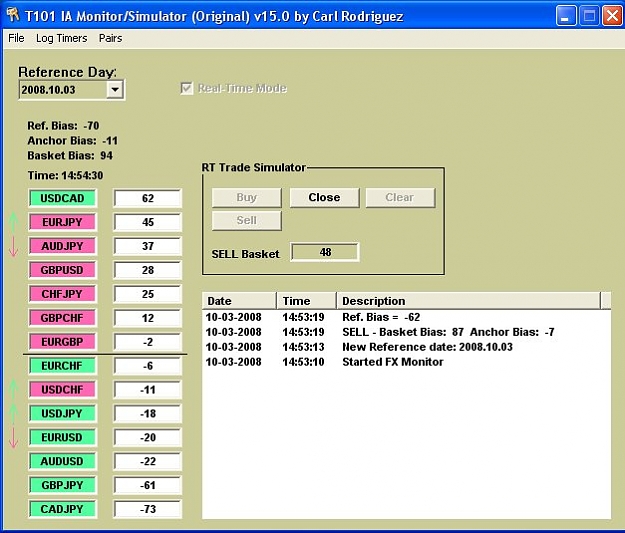Click the Clear button
This screenshot has height=533, width=625.
(x=400, y=197)
